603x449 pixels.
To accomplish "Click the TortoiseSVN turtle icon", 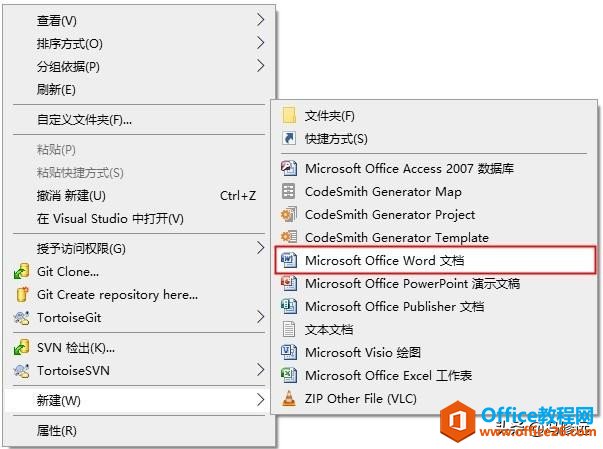I will point(21,371).
